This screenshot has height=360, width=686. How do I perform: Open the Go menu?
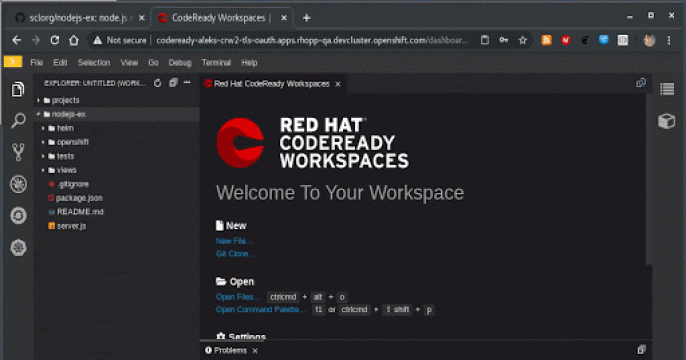pyautogui.click(x=153, y=63)
